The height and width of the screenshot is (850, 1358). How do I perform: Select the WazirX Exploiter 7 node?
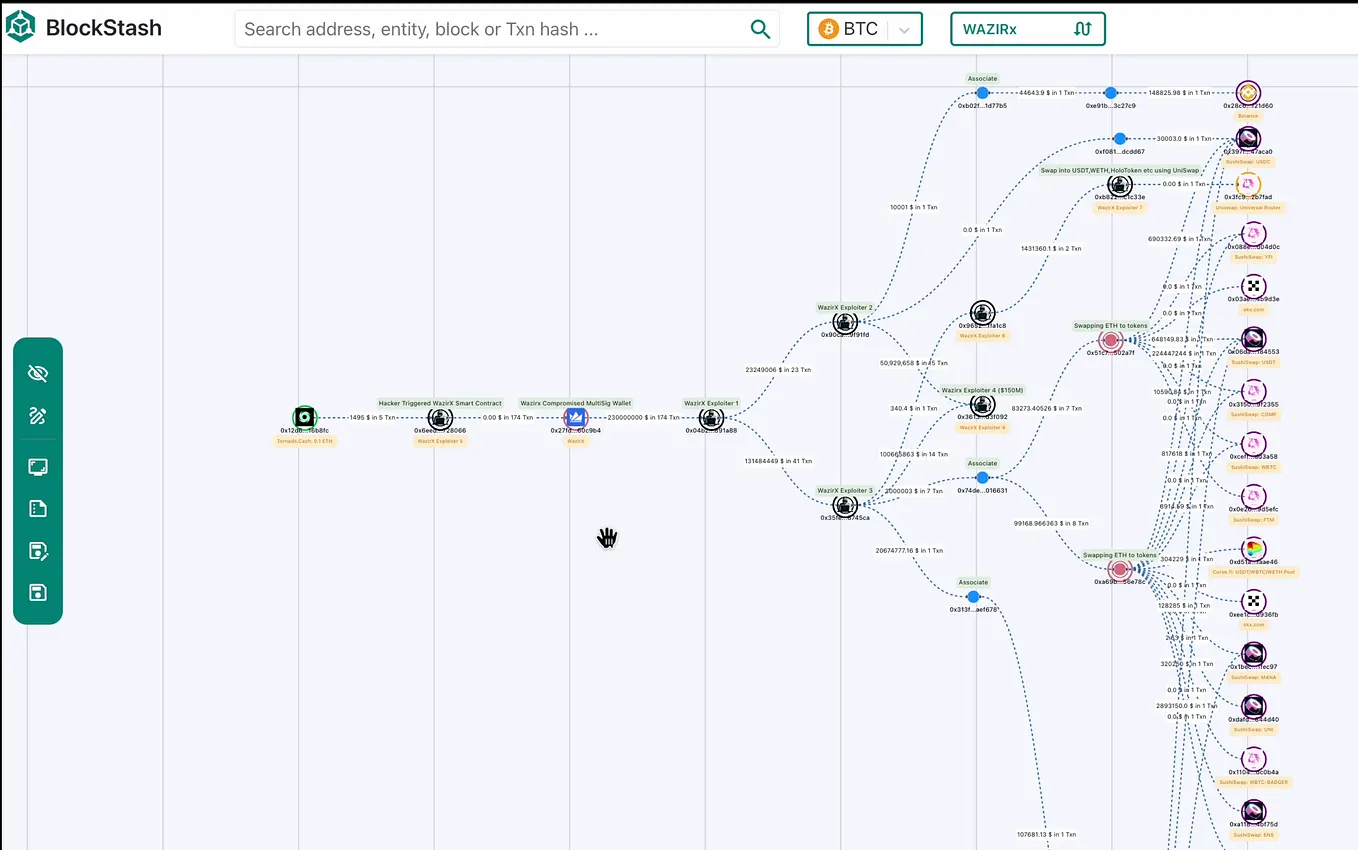[x=1120, y=185]
